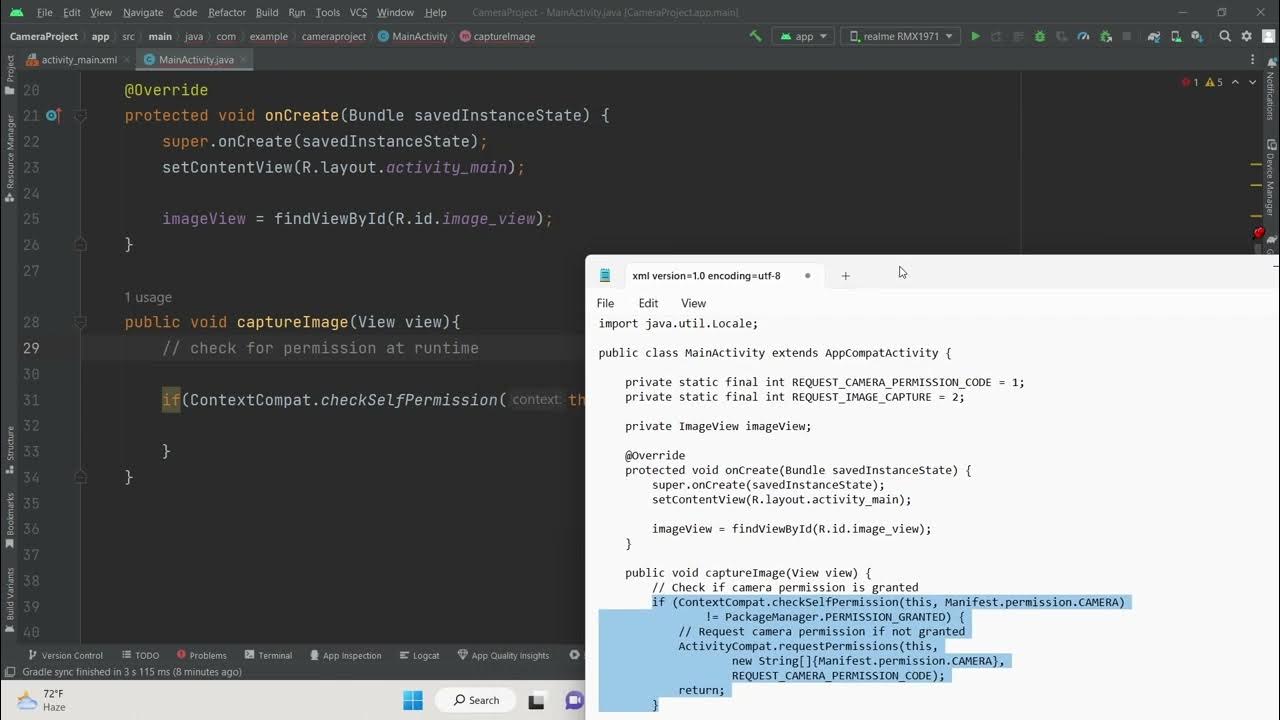
Task: Collapse the captureImage method fold on line 28
Action: [81, 322]
